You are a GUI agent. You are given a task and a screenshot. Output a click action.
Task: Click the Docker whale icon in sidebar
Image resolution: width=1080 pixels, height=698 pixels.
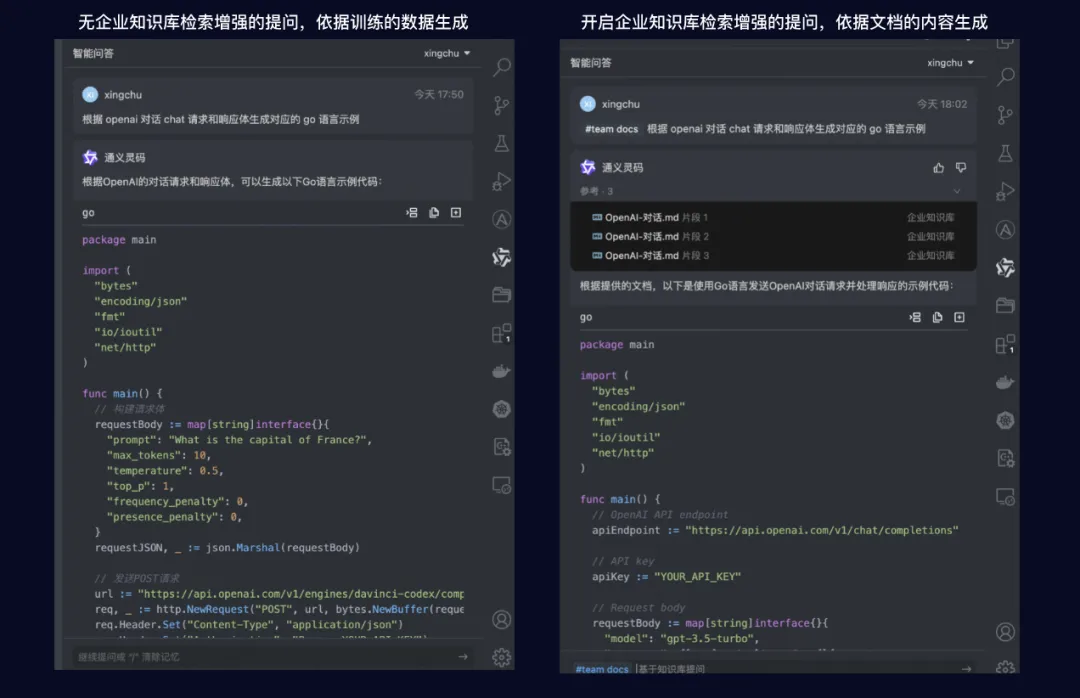coord(501,370)
